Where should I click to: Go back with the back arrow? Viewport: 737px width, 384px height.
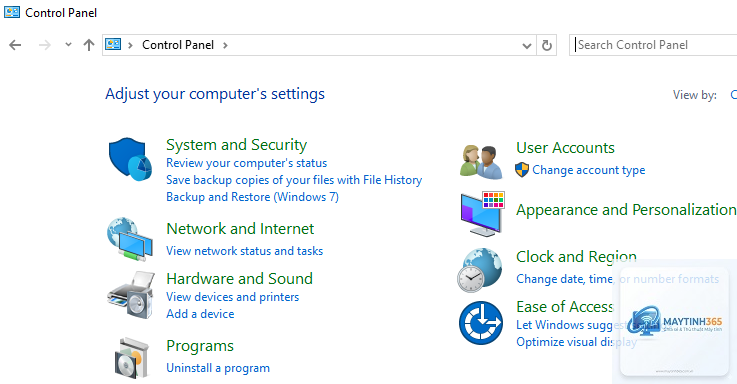pos(15,45)
